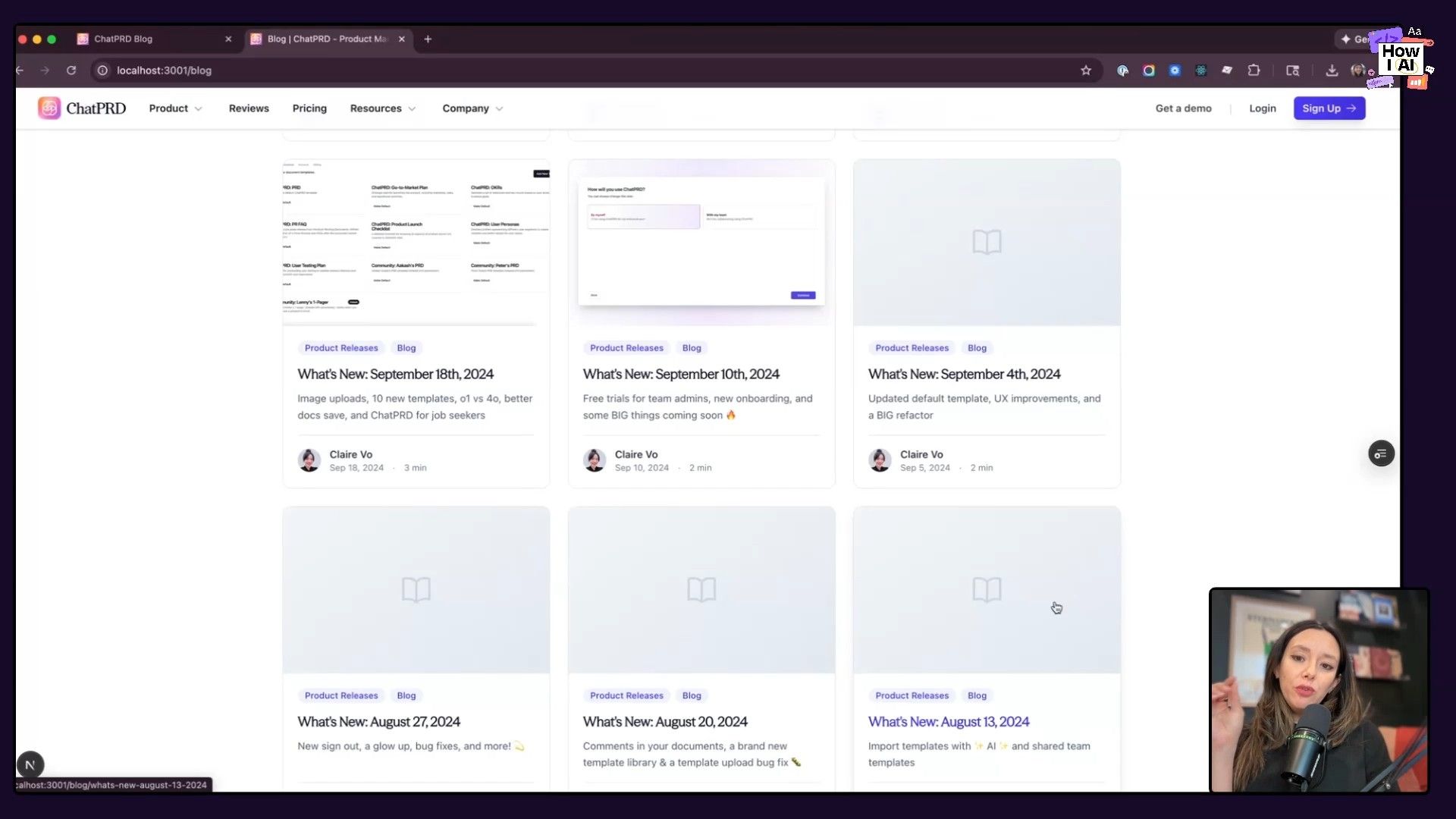The image size is (1456, 819).
Task: Close the Blog | ChatPRD - Product tab
Action: [402, 39]
